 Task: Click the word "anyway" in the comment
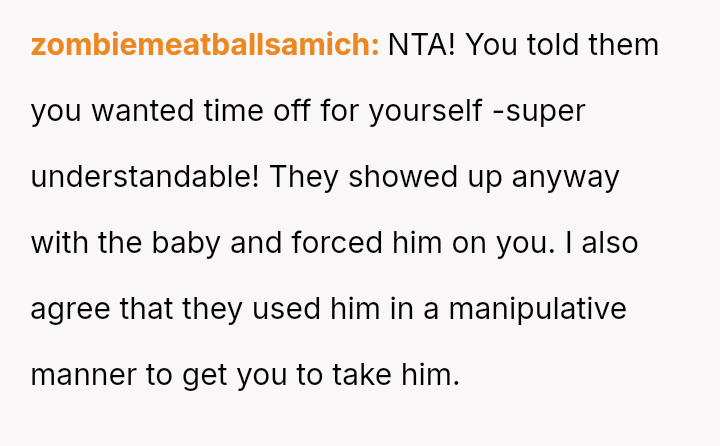(x=565, y=177)
